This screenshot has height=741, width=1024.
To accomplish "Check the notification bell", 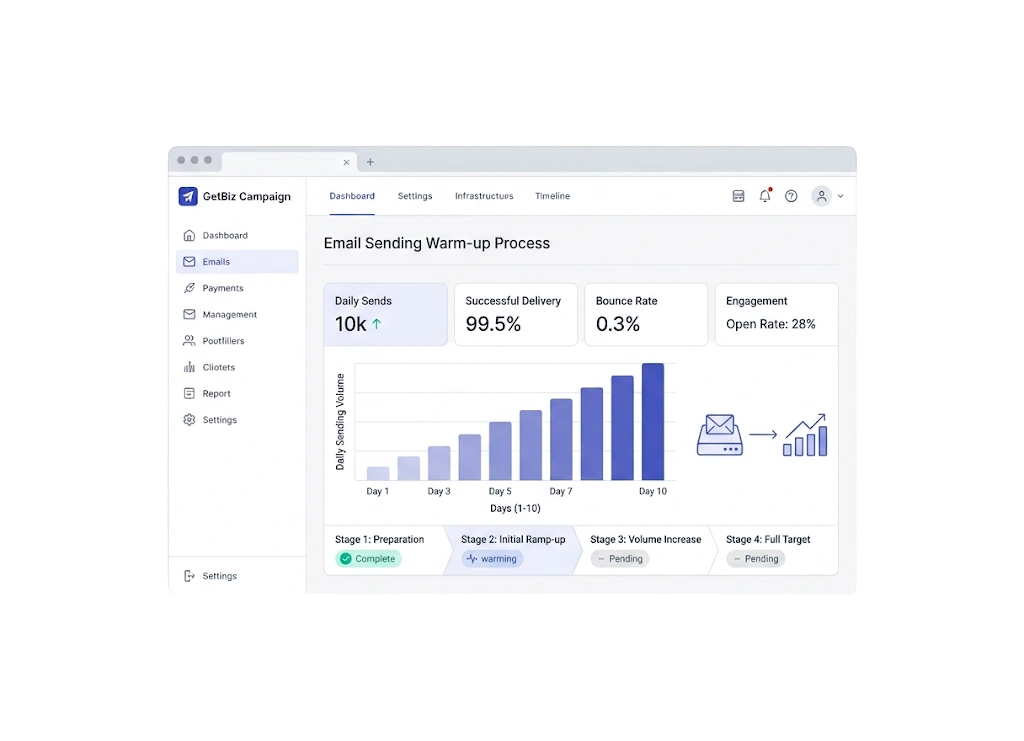I will (x=765, y=196).
